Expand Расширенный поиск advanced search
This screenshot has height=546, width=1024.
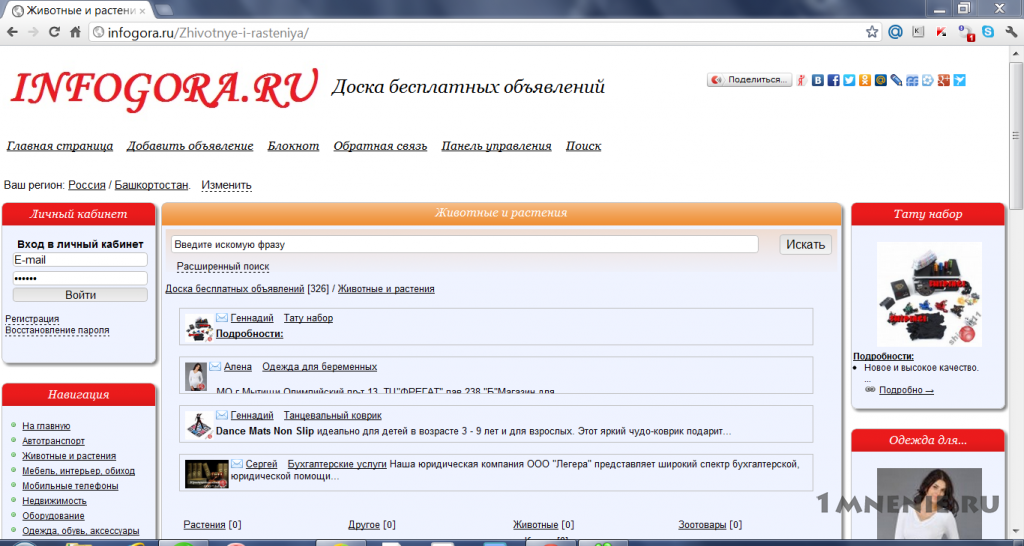pos(223,266)
